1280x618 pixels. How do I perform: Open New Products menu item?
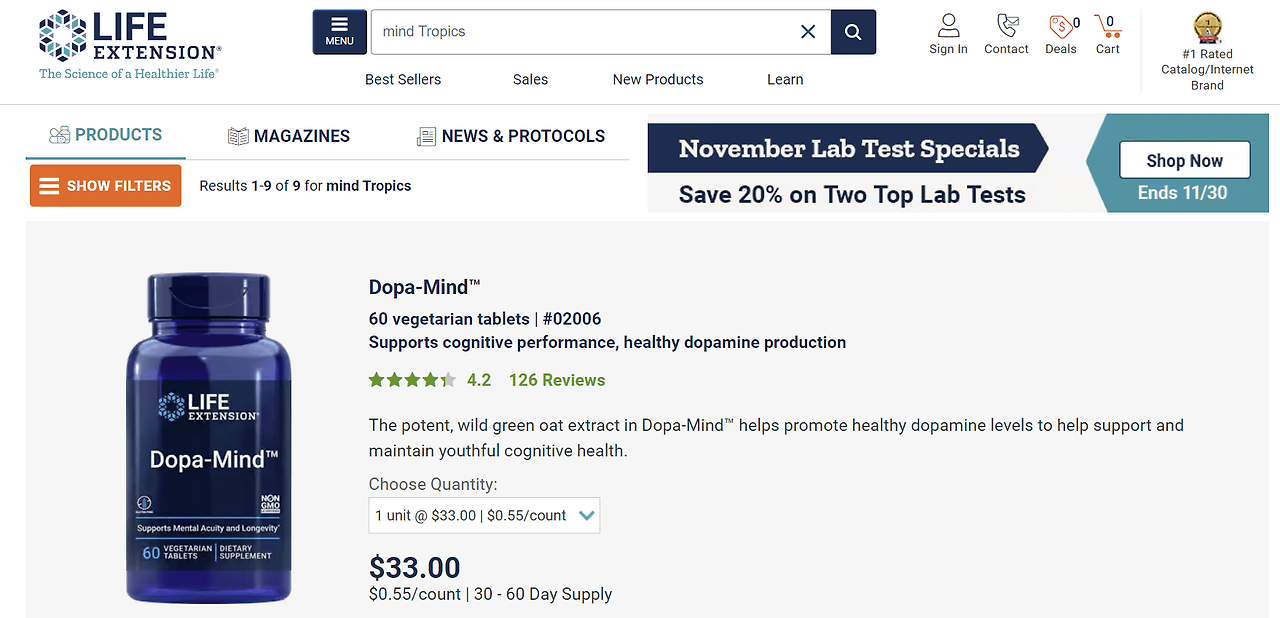point(658,79)
